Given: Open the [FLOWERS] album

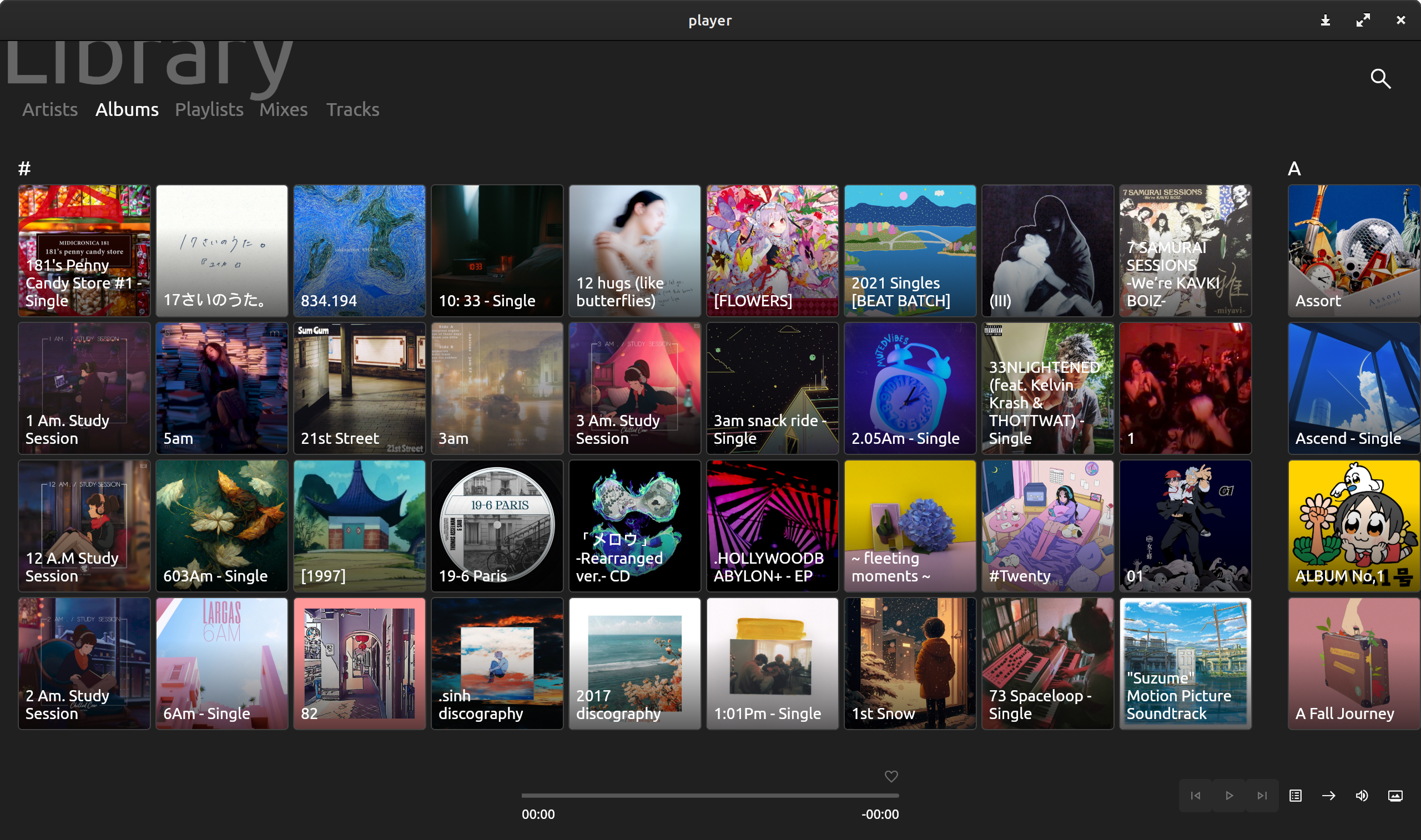Looking at the screenshot, I should coord(772,251).
